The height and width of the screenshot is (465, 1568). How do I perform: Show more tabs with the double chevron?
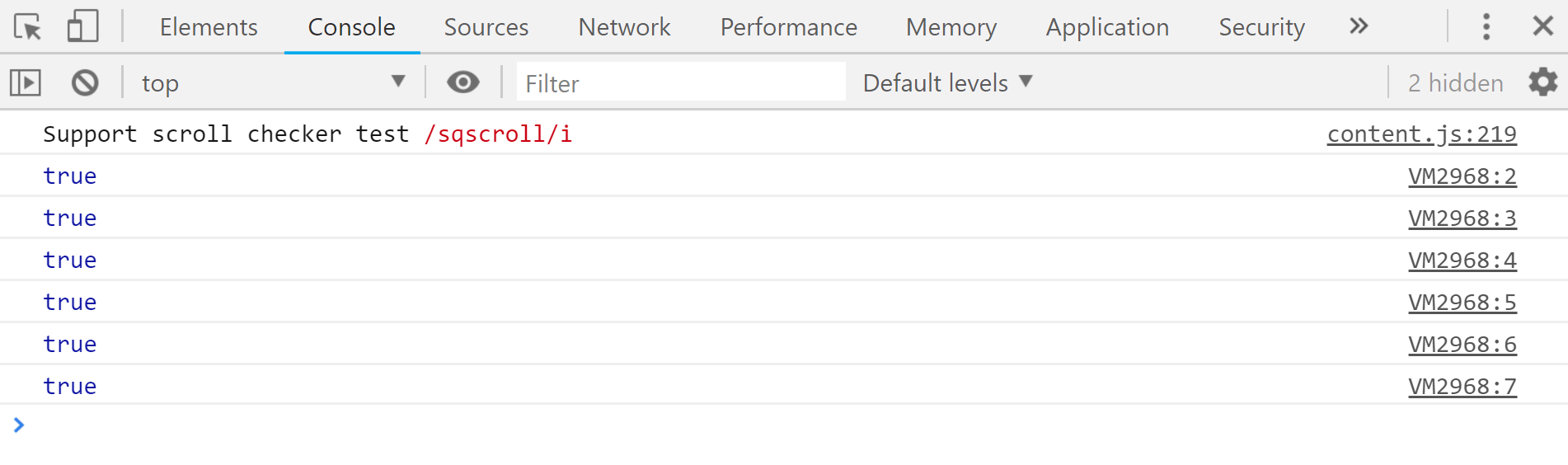pos(1359,27)
